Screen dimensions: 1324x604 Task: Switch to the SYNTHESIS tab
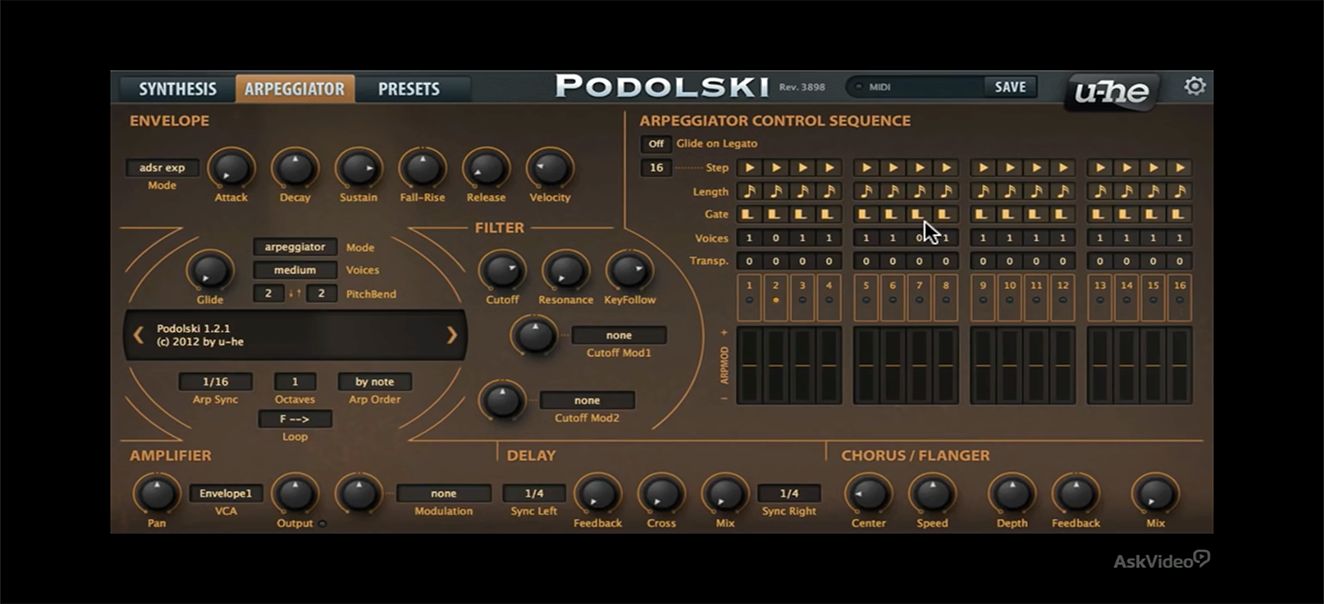click(x=177, y=89)
